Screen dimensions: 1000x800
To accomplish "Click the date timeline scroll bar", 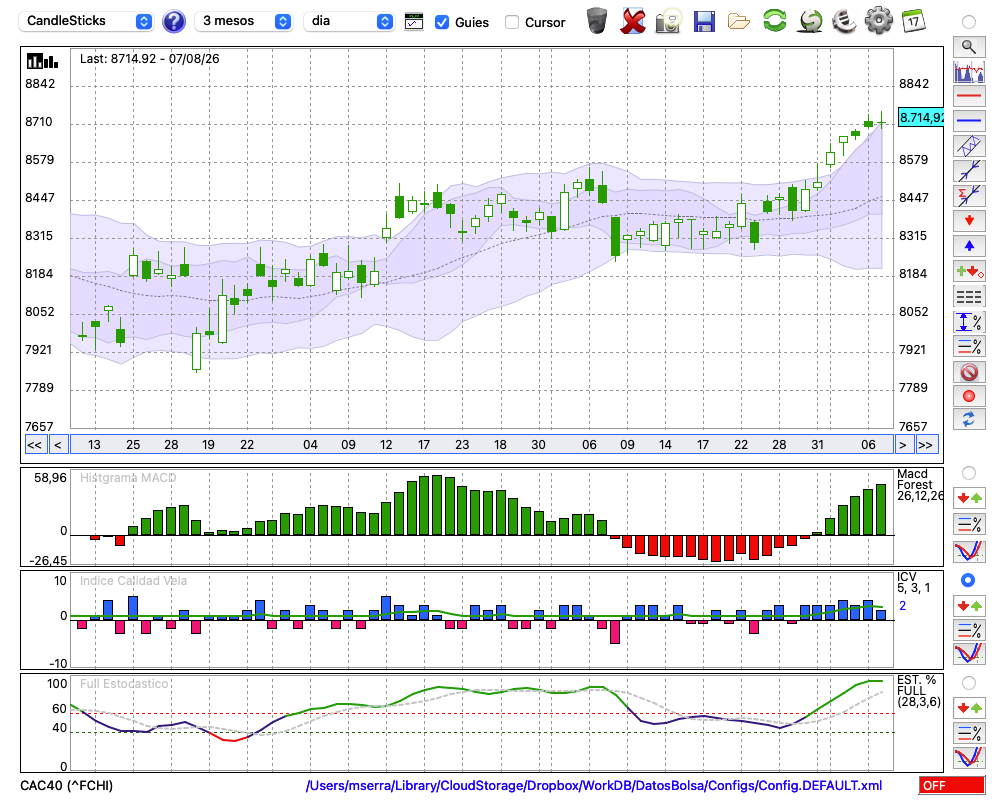I will pyautogui.click(x=482, y=445).
